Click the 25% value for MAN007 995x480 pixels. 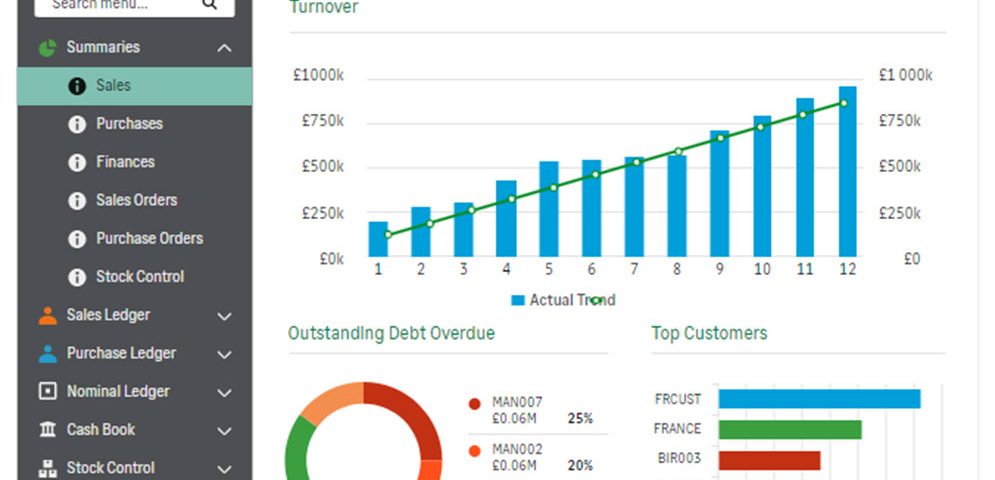tap(580, 418)
